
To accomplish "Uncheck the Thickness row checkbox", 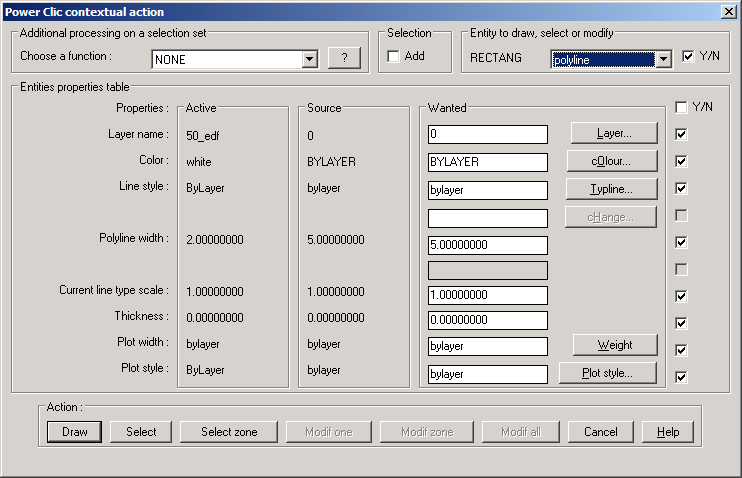I will (x=681, y=323).
